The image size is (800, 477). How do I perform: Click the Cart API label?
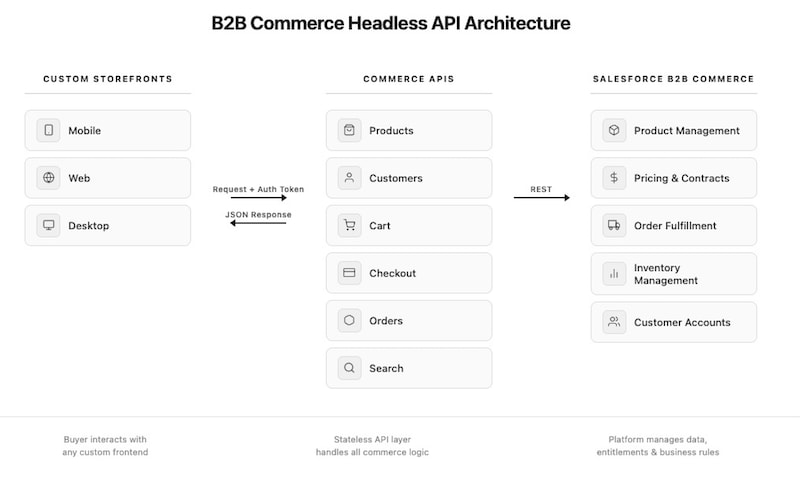tap(380, 225)
